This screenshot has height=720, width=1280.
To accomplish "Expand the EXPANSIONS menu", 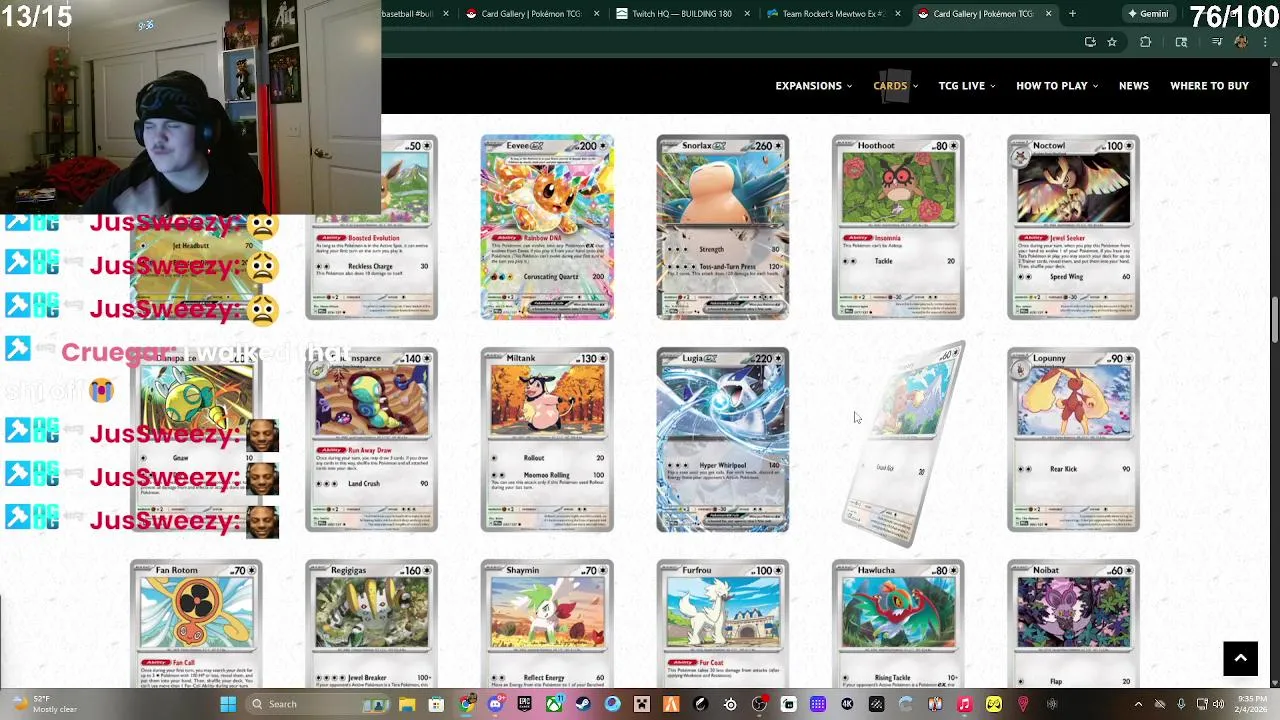I will [813, 86].
